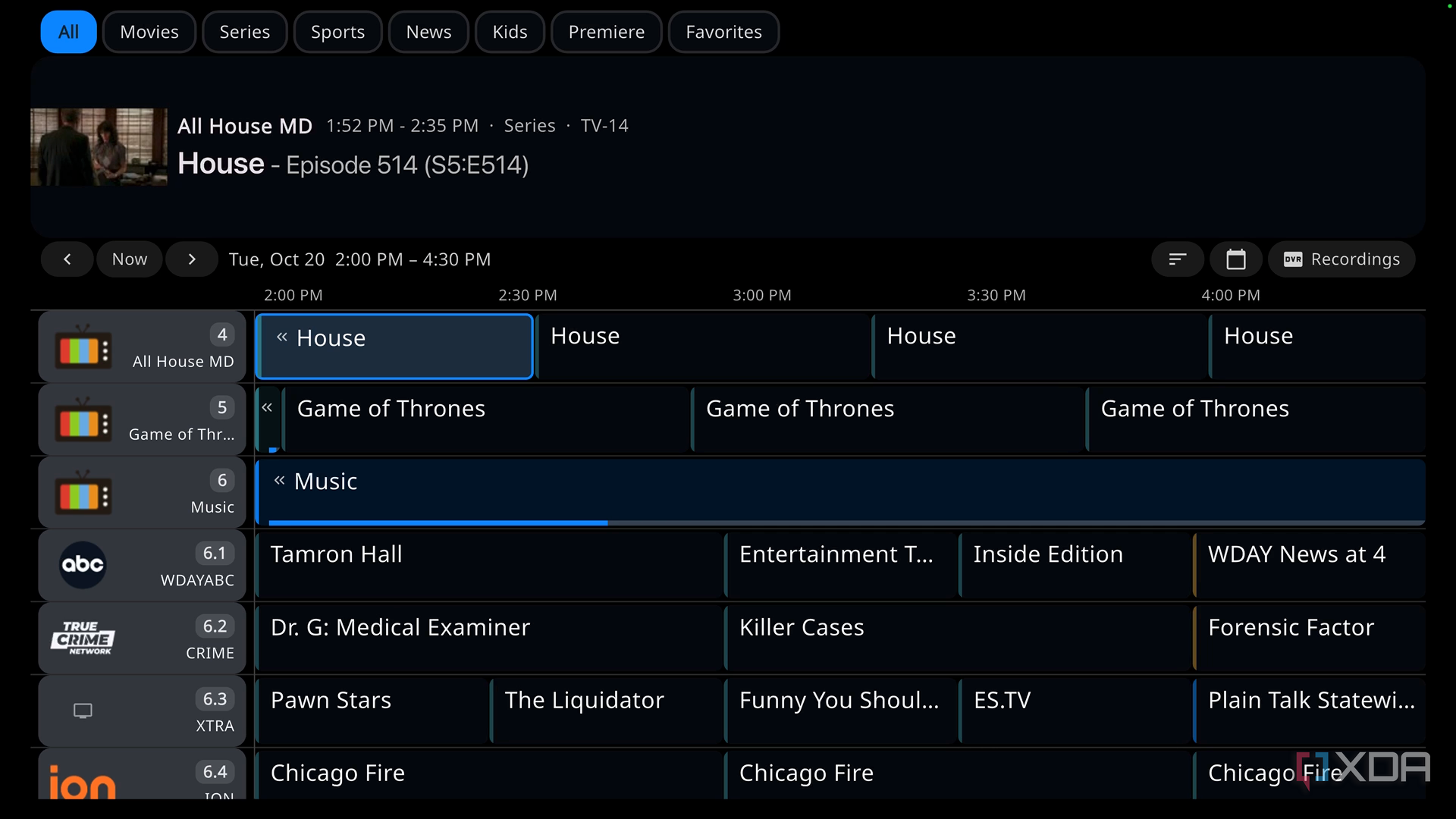
Task: Select channel 4 All House MD
Action: click(143, 347)
